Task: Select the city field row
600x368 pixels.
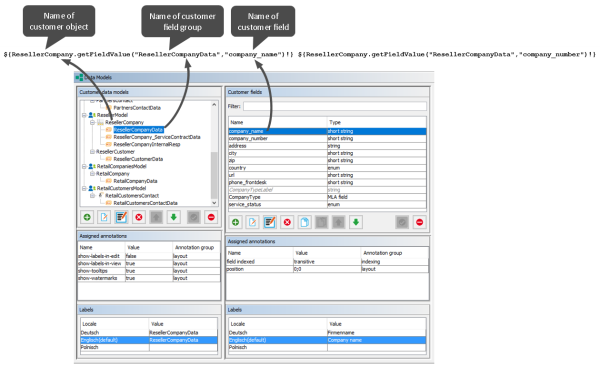Action: click(327, 153)
